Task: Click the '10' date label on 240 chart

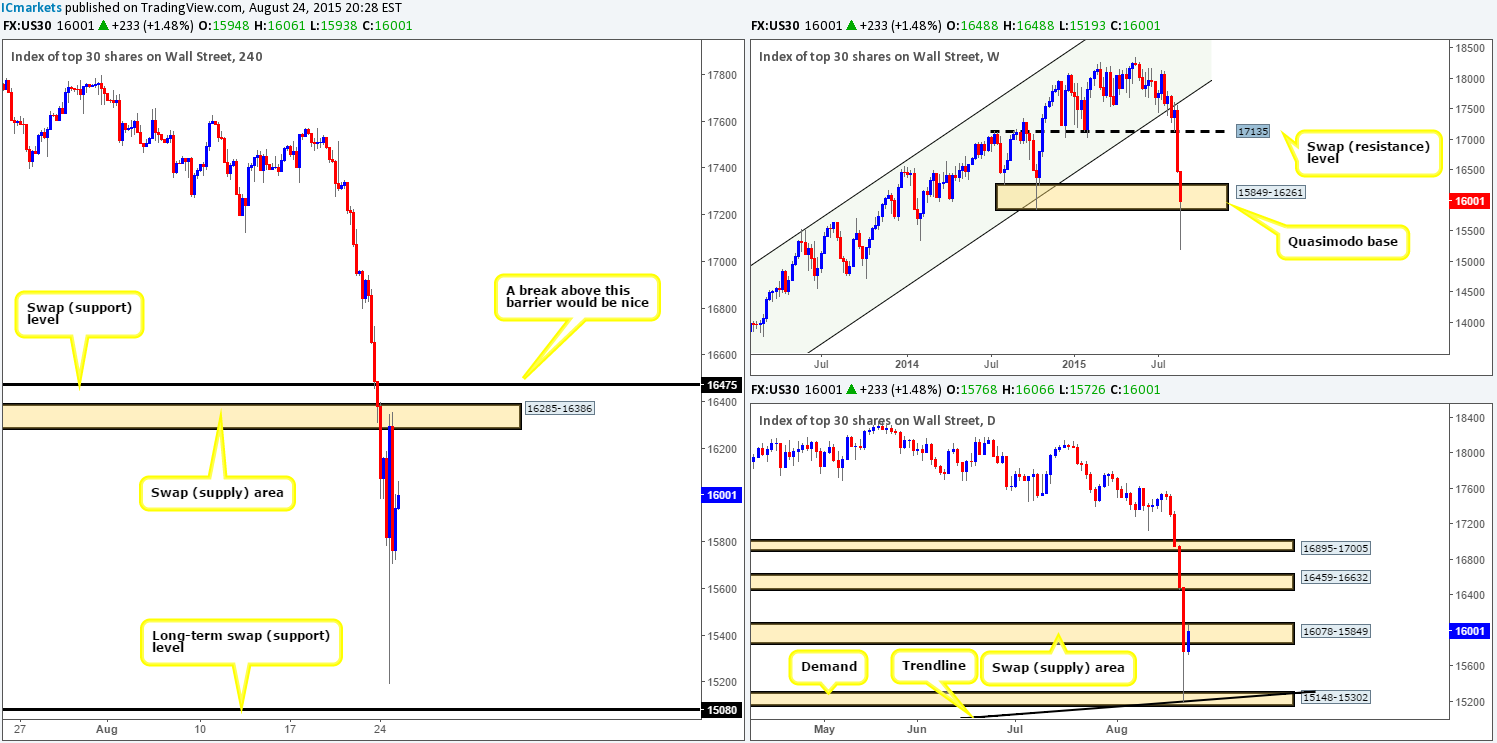Action: point(201,730)
